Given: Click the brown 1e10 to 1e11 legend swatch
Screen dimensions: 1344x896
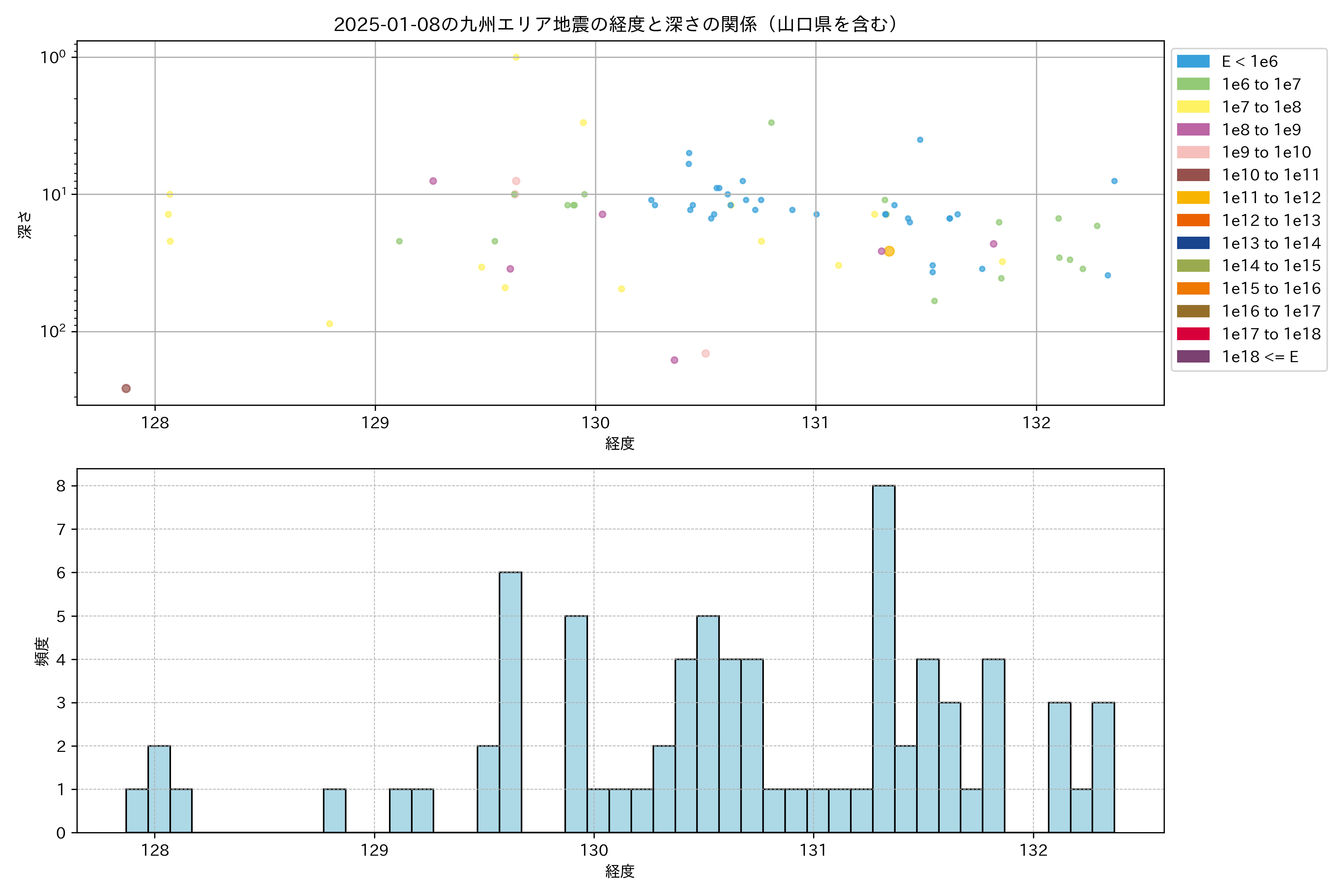Looking at the screenshot, I should click(1192, 175).
